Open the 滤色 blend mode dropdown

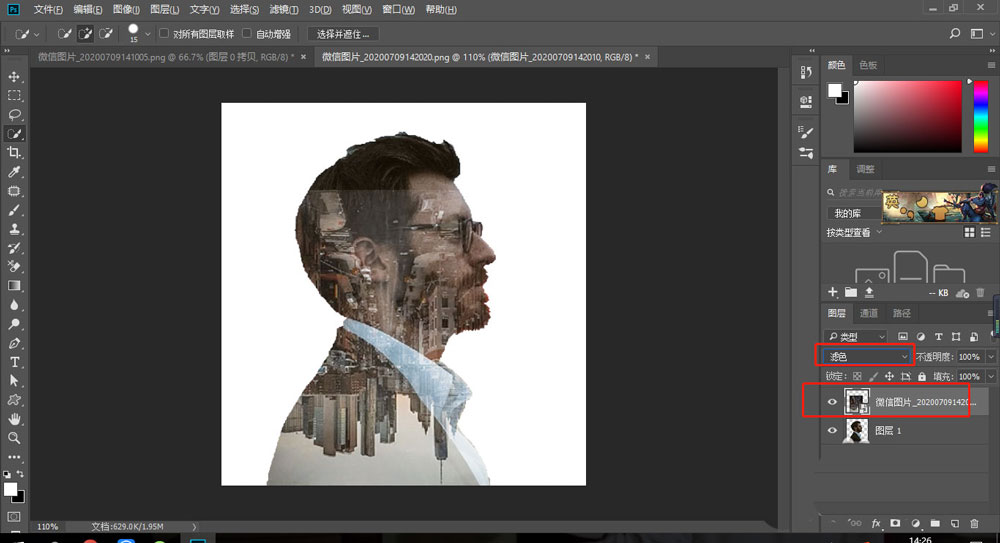[866, 356]
